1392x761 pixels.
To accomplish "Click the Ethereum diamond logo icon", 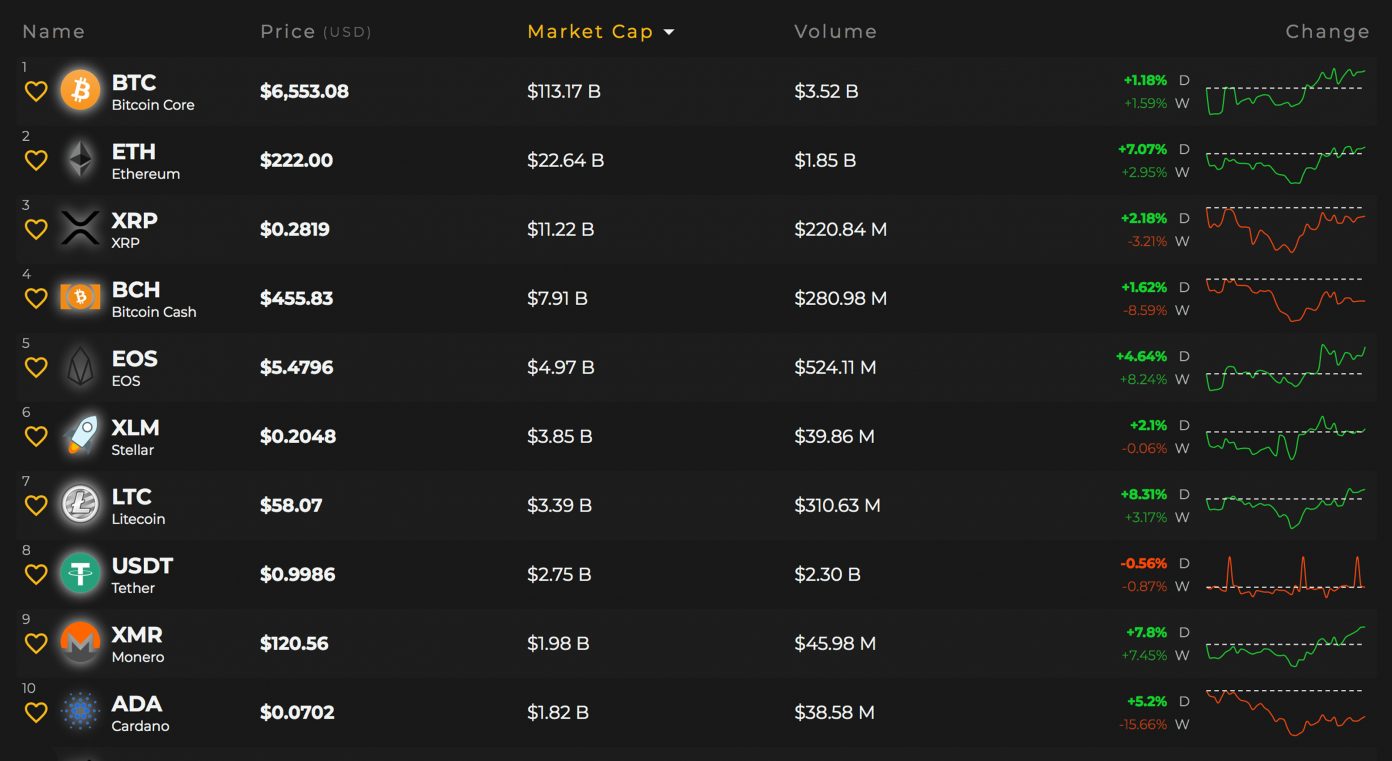I will 80,160.
